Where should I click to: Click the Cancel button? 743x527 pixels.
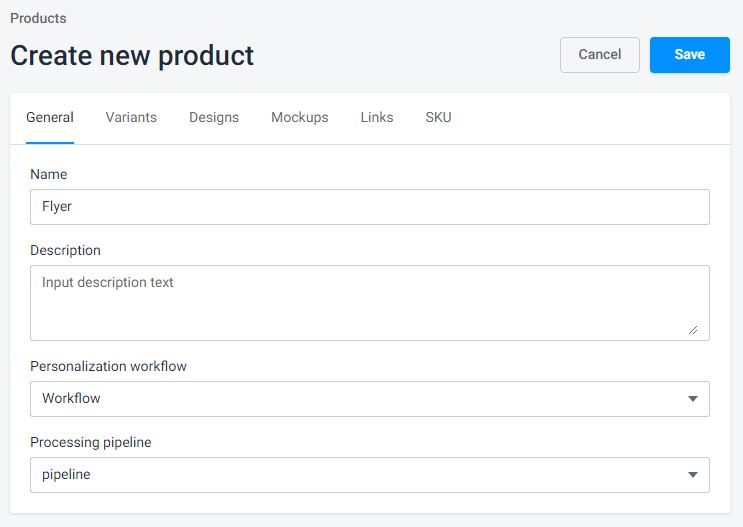[599, 55]
